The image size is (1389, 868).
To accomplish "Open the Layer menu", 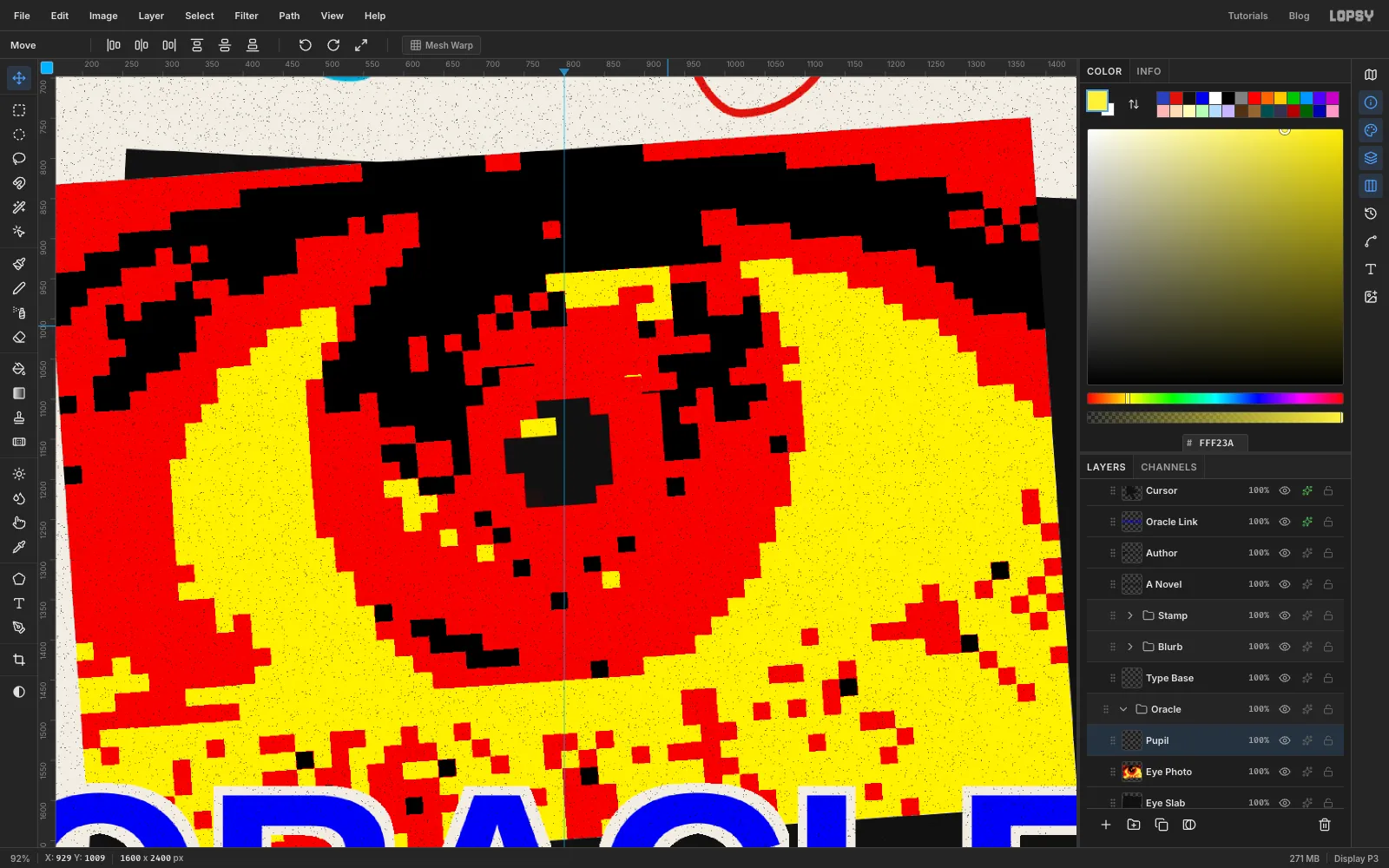I will 151,16.
